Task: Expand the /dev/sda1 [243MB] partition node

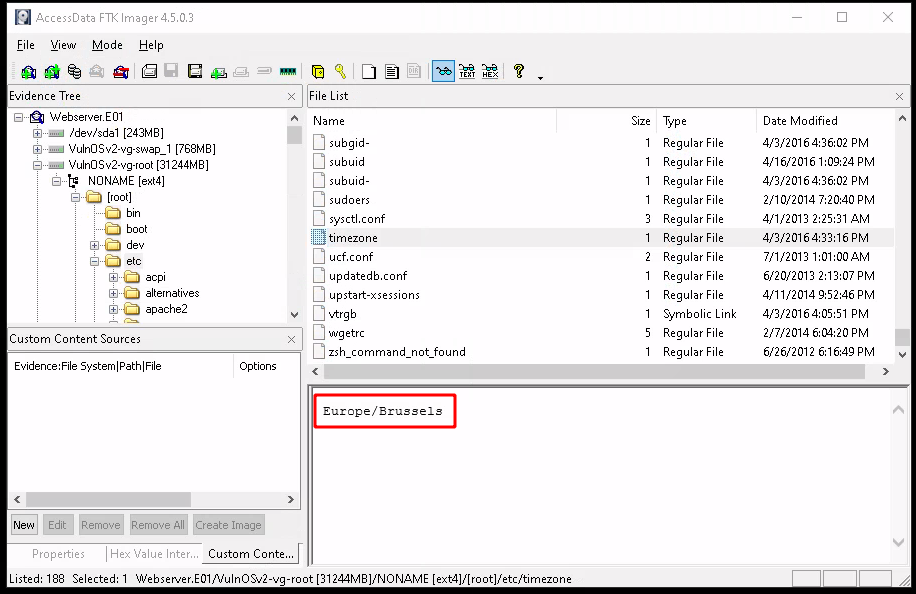Action: point(37,133)
